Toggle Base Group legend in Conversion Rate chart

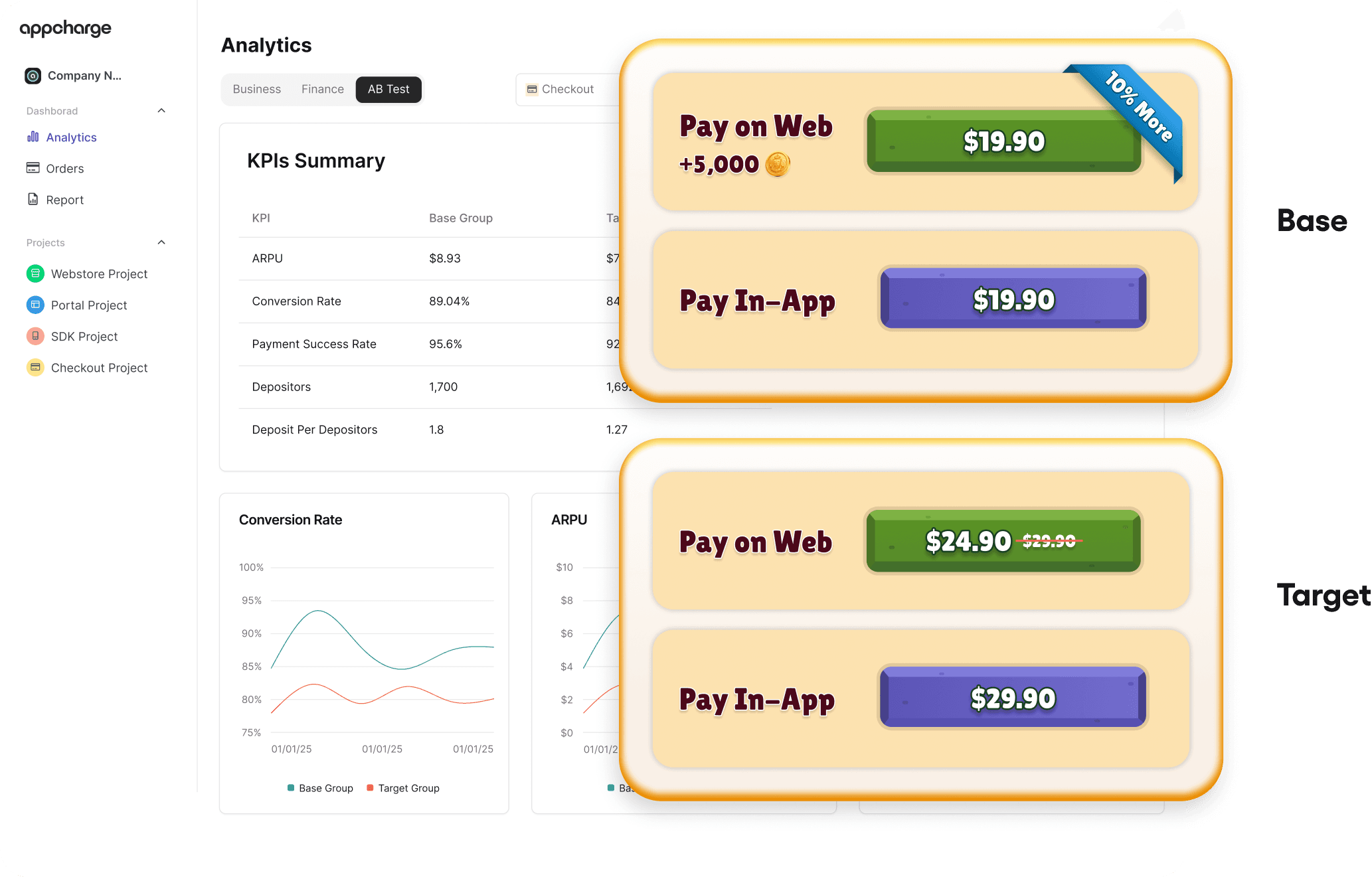coord(321,788)
